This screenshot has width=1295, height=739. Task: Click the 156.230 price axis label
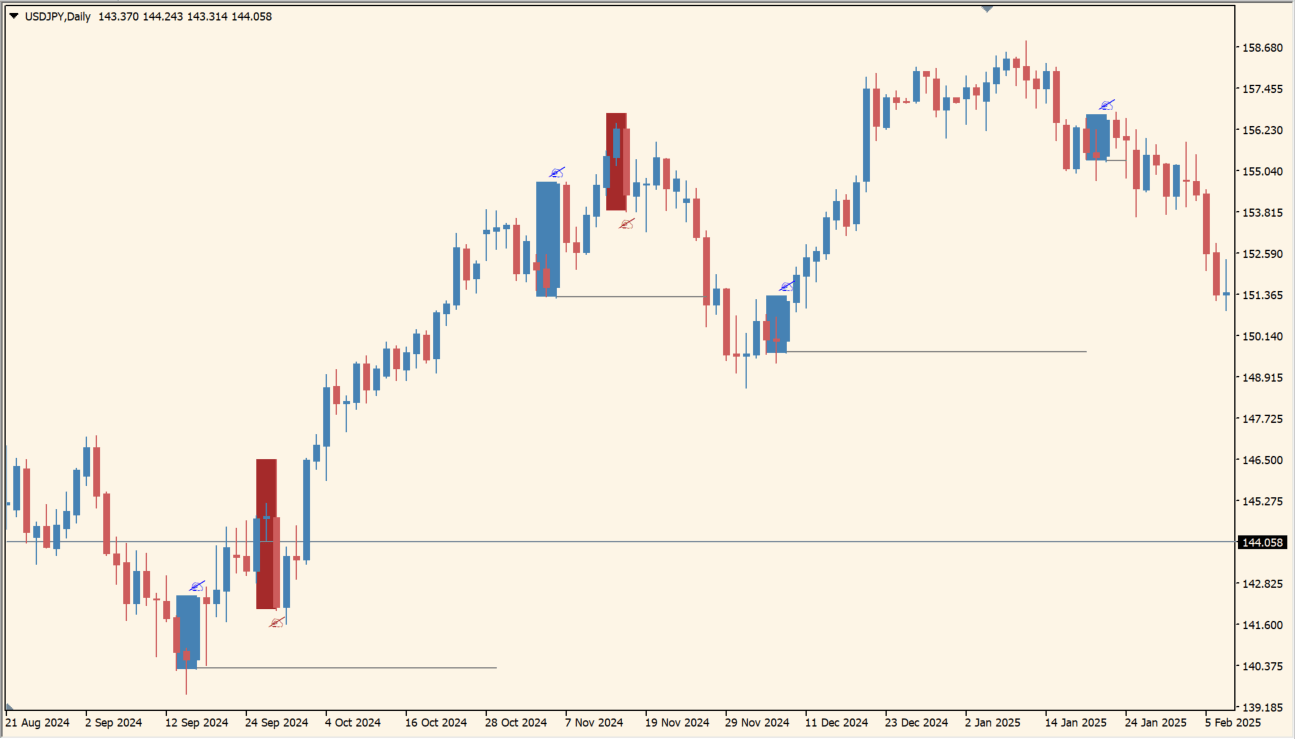coord(1262,130)
